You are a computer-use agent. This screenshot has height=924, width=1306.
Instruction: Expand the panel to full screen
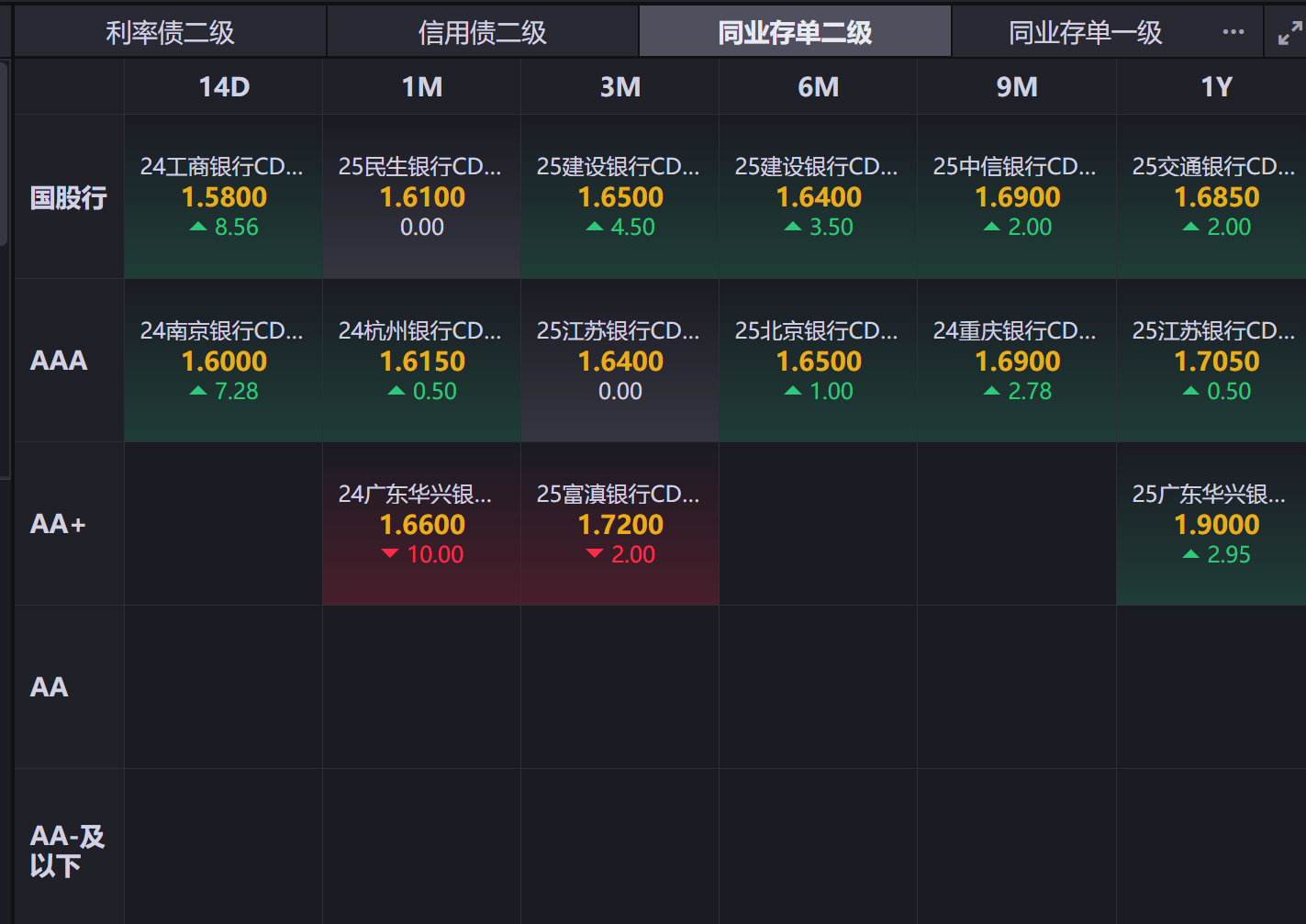click(1289, 33)
